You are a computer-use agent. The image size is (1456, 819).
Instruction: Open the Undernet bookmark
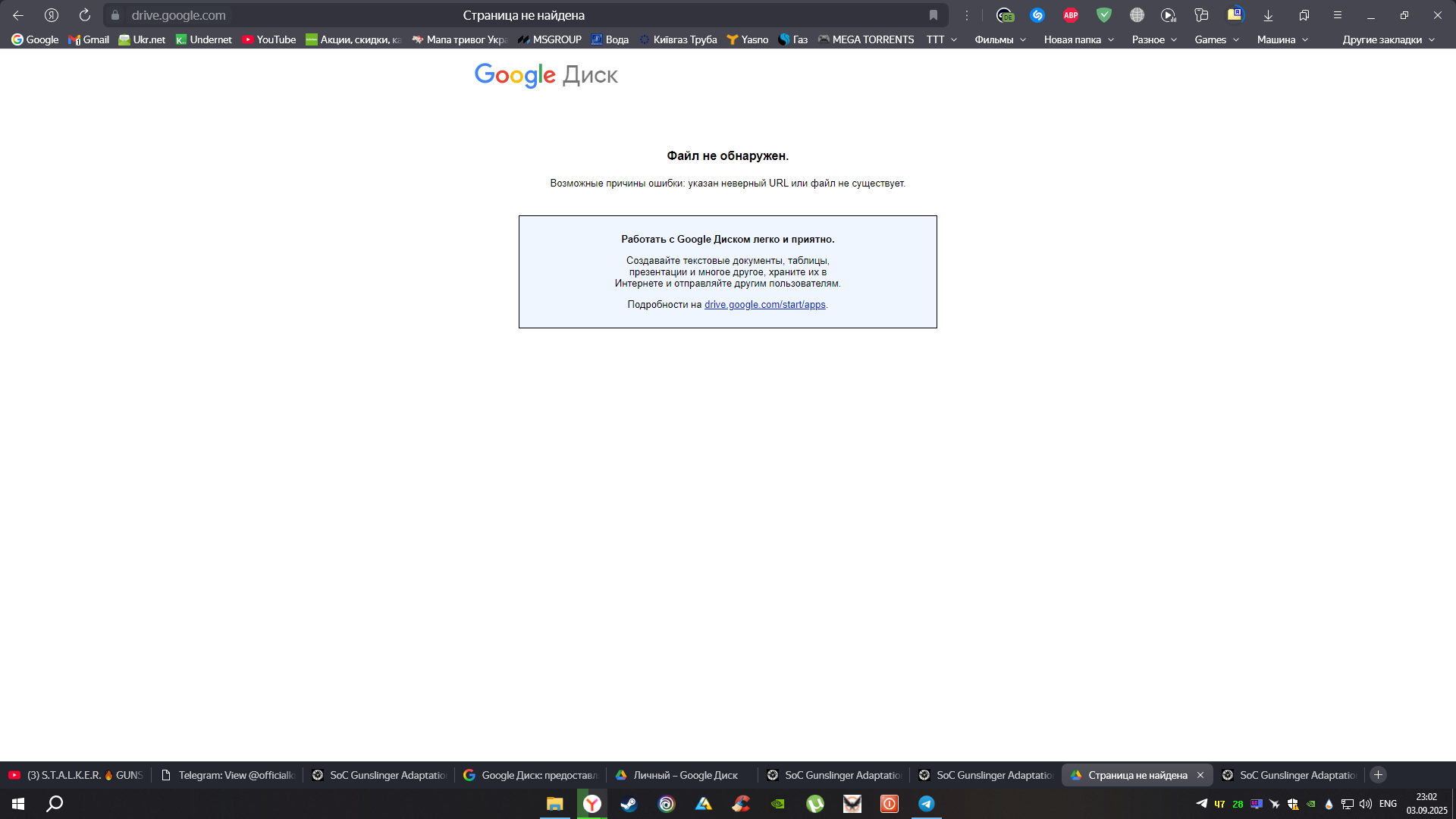pos(204,39)
